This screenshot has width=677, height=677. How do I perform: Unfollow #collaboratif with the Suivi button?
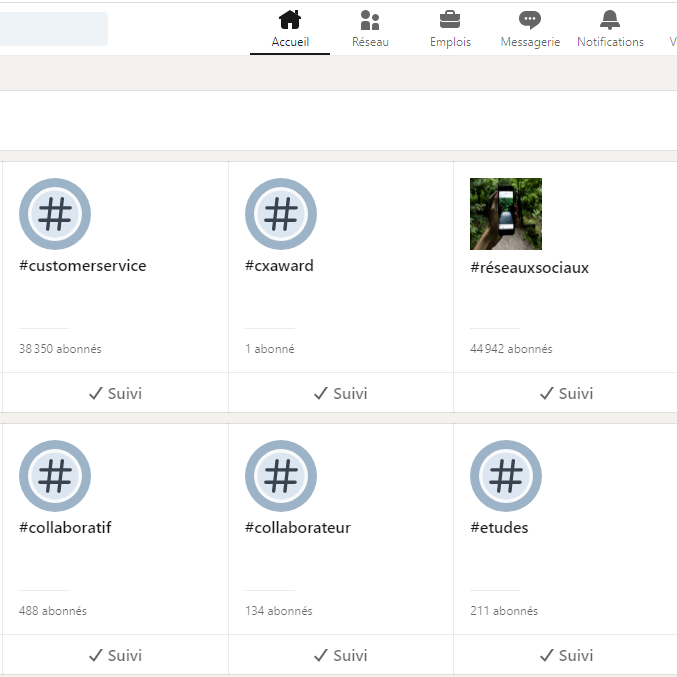pos(115,655)
